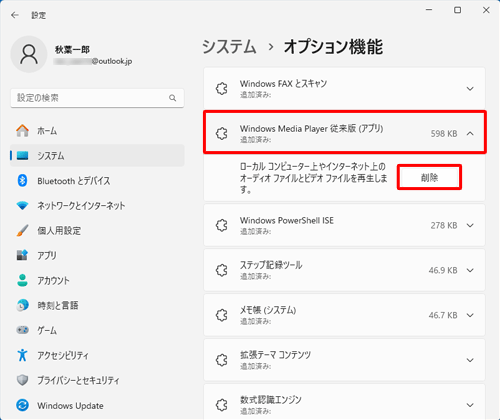Screen dimensions: 500x420
Task: Go to 個人用設定 category
Action: pyautogui.click(x=97, y=230)
